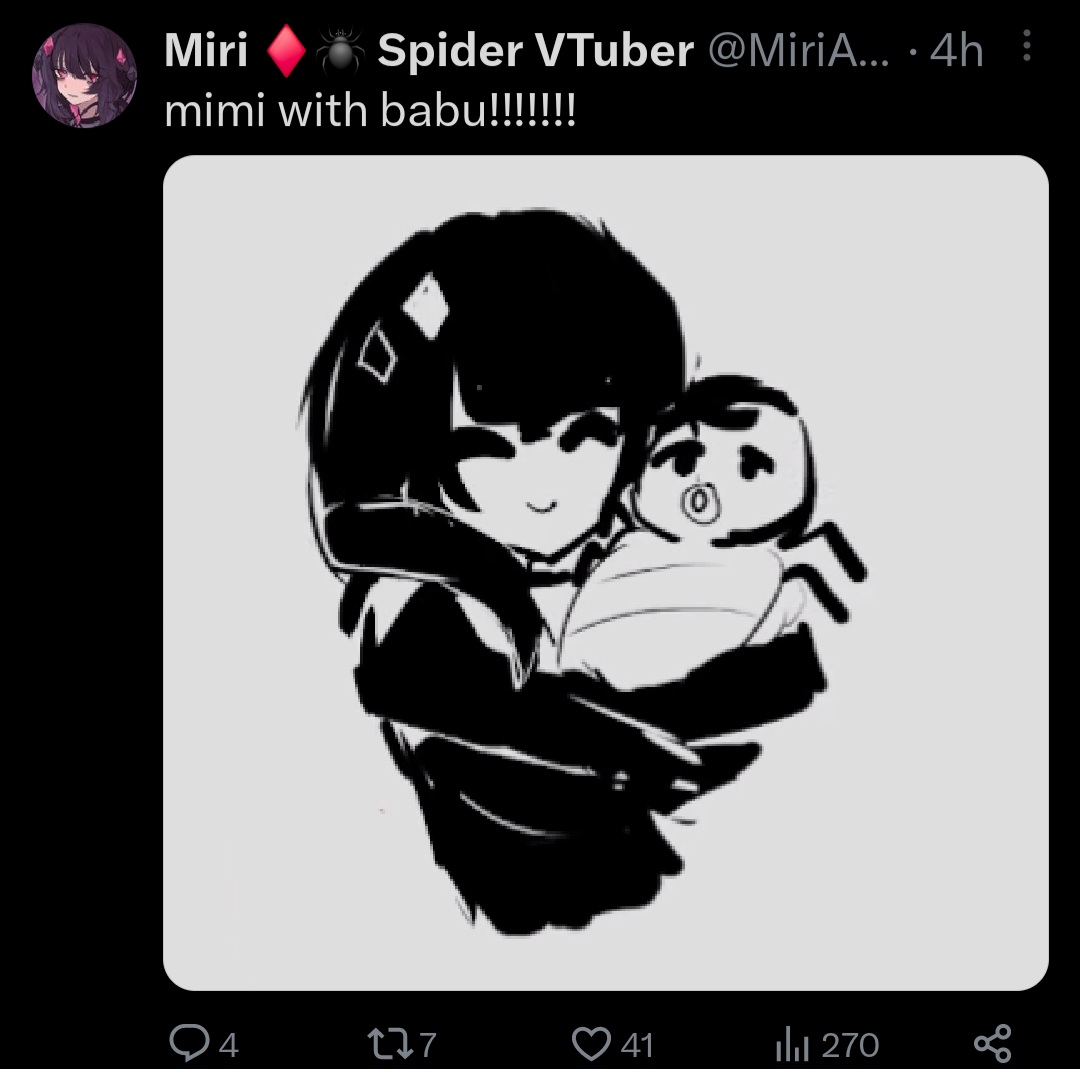This screenshot has height=1069, width=1080.
Task: Like the post with the heart icon
Action: pyautogui.click(x=591, y=1044)
